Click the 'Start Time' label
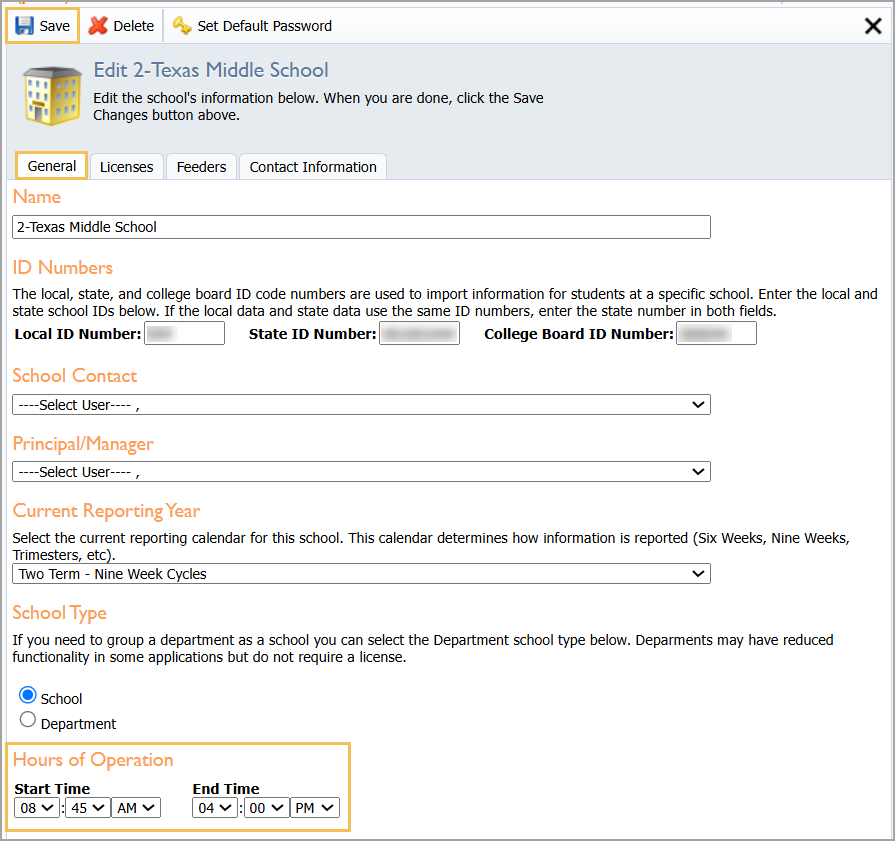Image resolution: width=895 pixels, height=841 pixels. coord(52,788)
